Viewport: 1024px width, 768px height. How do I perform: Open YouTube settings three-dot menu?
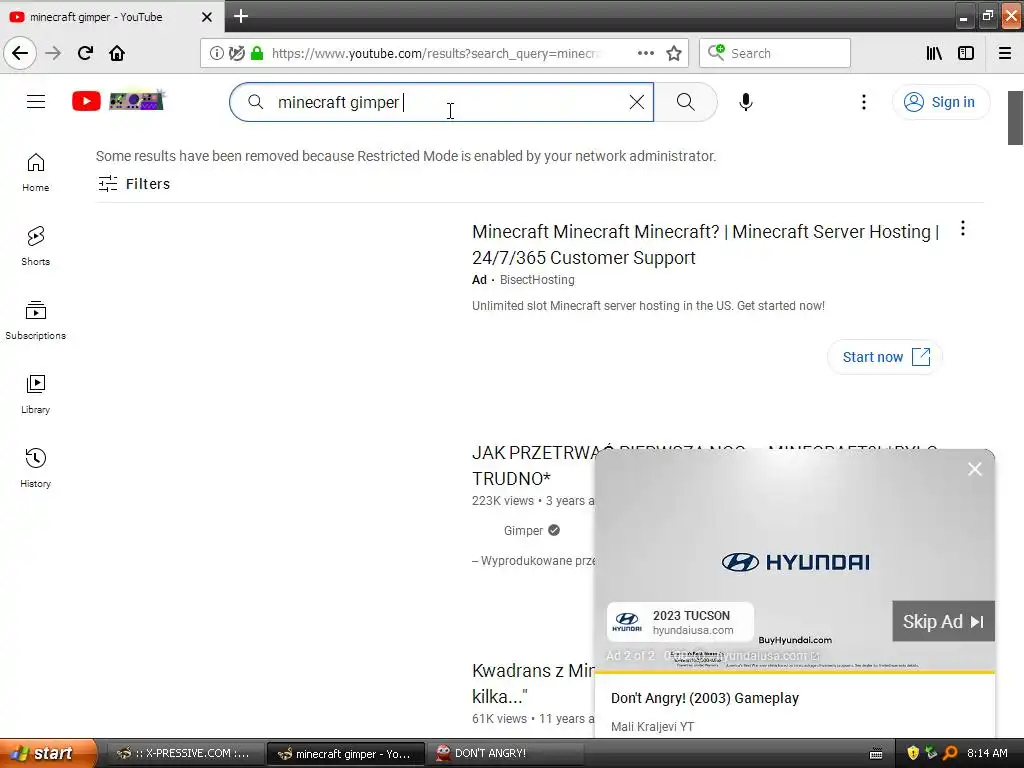[863, 102]
